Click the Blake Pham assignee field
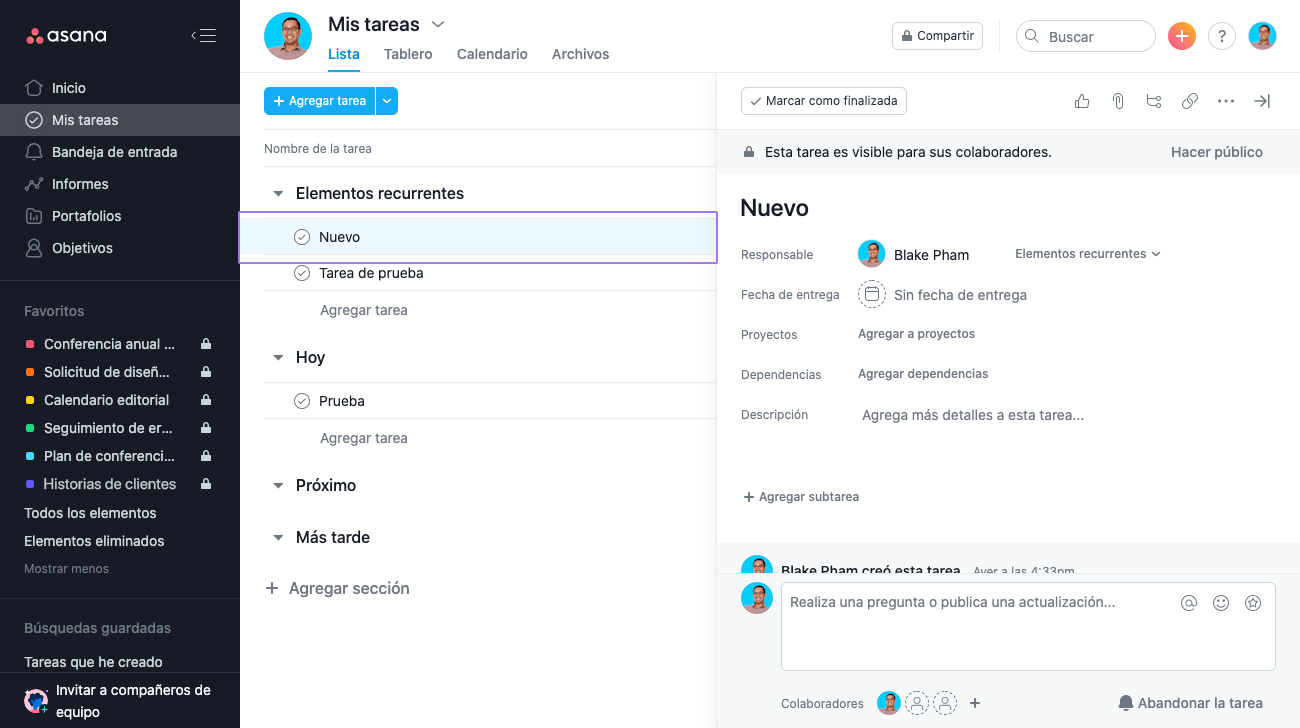1300x728 pixels. [914, 254]
